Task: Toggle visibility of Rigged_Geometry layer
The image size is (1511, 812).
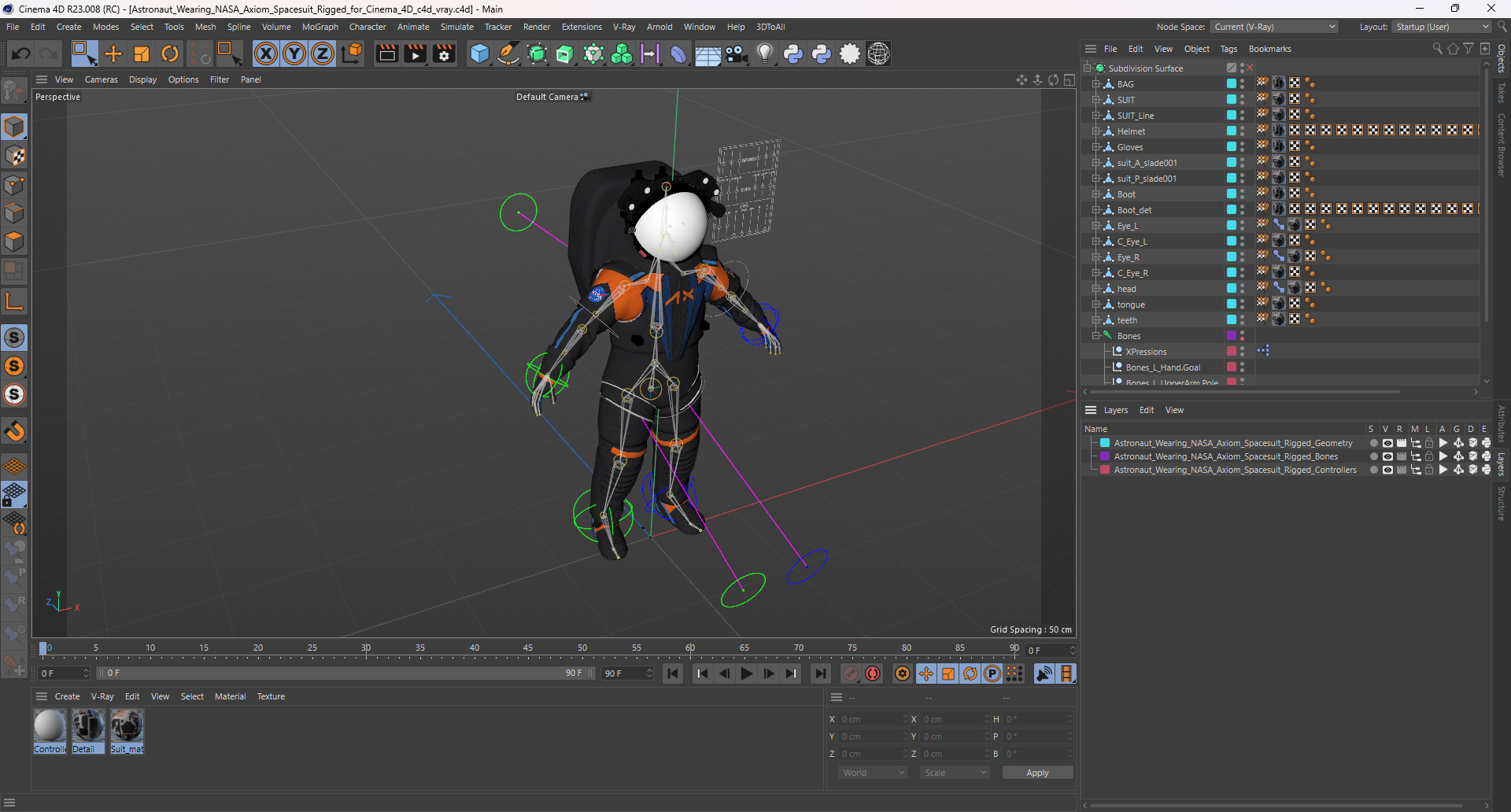Action: pyautogui.click(x=1387, y=443)
